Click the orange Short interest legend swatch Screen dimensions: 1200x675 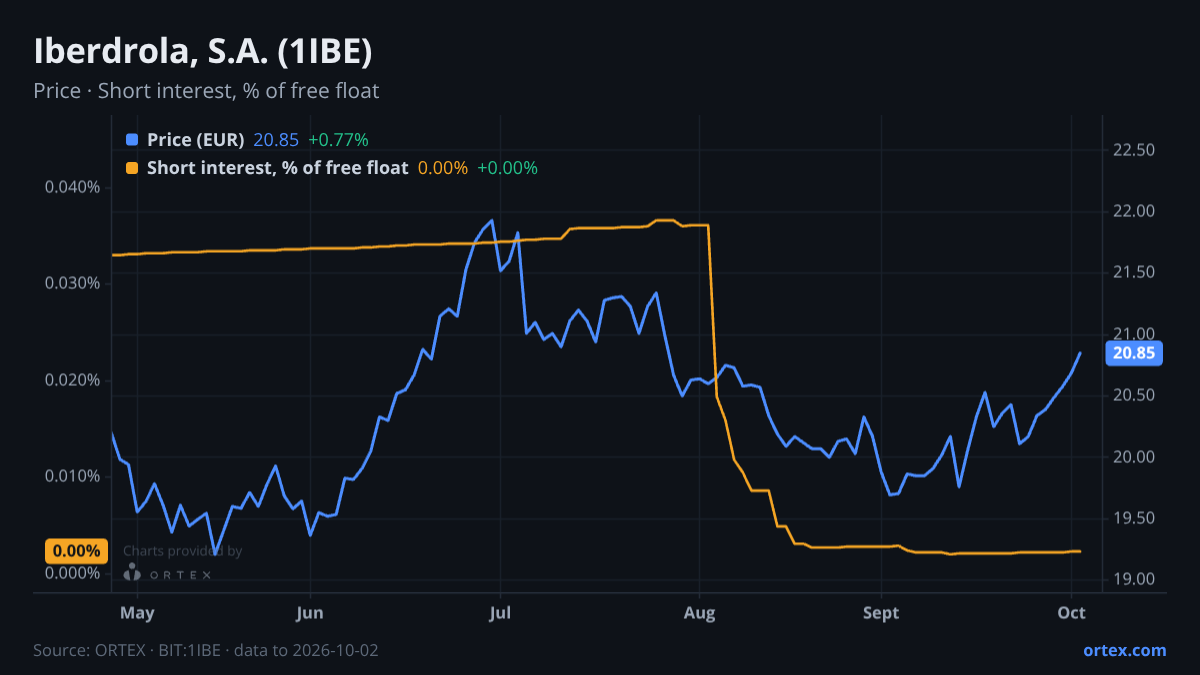pyautogui.click(x=132, y=168)
